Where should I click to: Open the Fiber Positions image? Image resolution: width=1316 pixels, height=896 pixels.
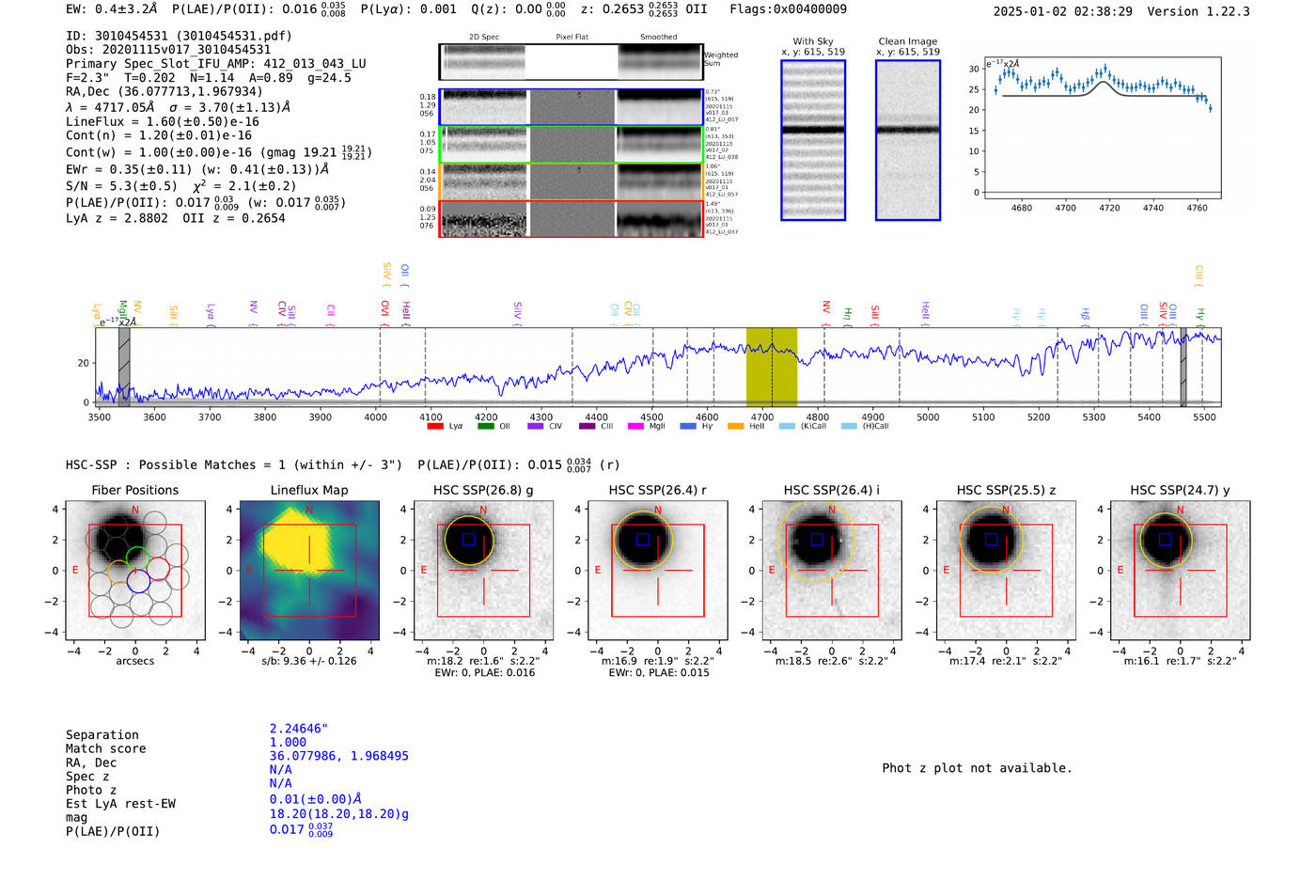[x=134, y=571]
